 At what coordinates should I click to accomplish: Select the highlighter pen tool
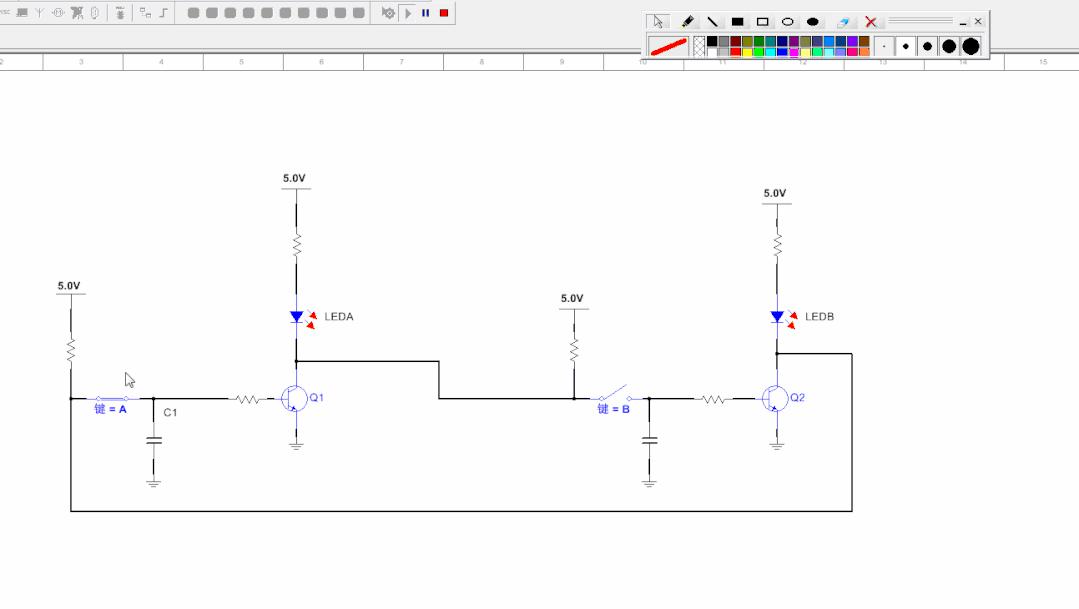click(x=687, y=21)
